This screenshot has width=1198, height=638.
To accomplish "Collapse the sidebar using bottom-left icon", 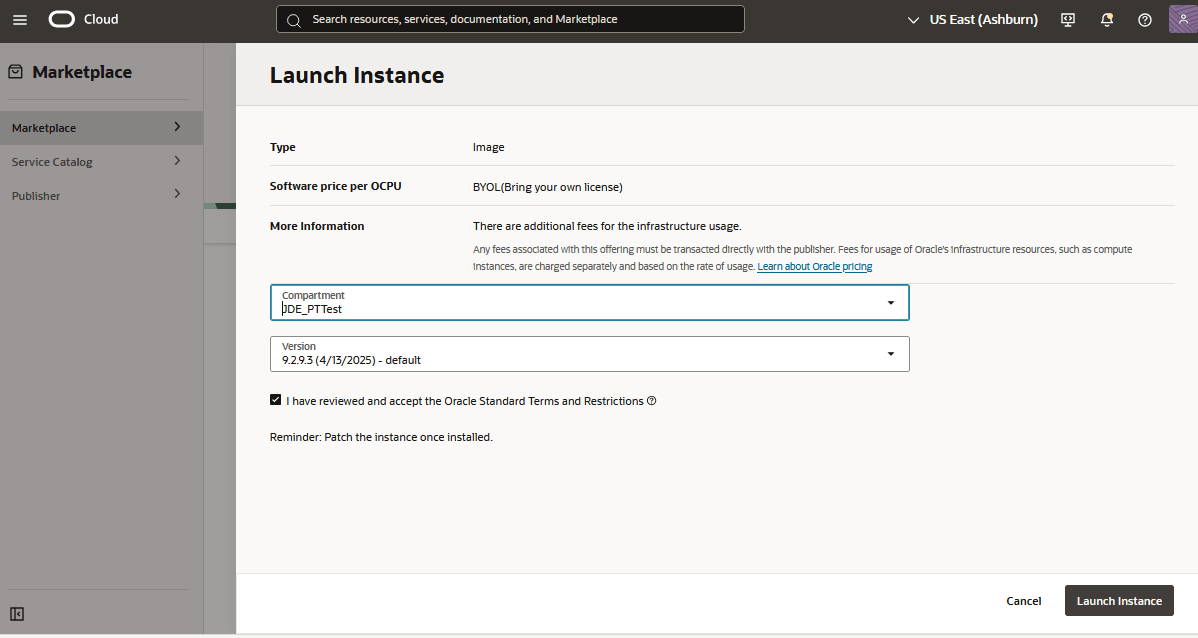I will point(17,613).
